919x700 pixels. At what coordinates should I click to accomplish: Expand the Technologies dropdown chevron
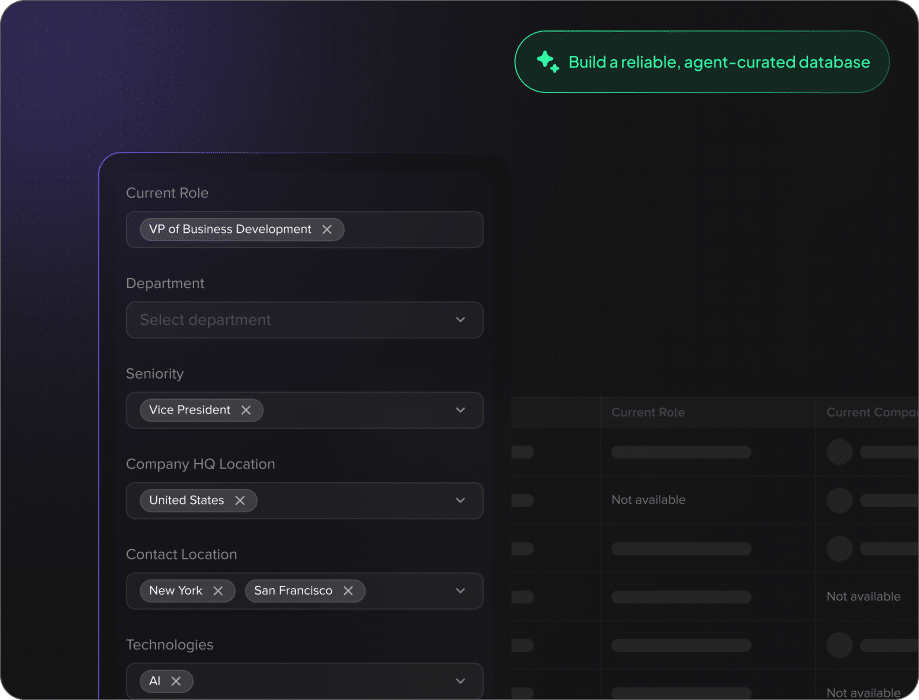point(460,681)
